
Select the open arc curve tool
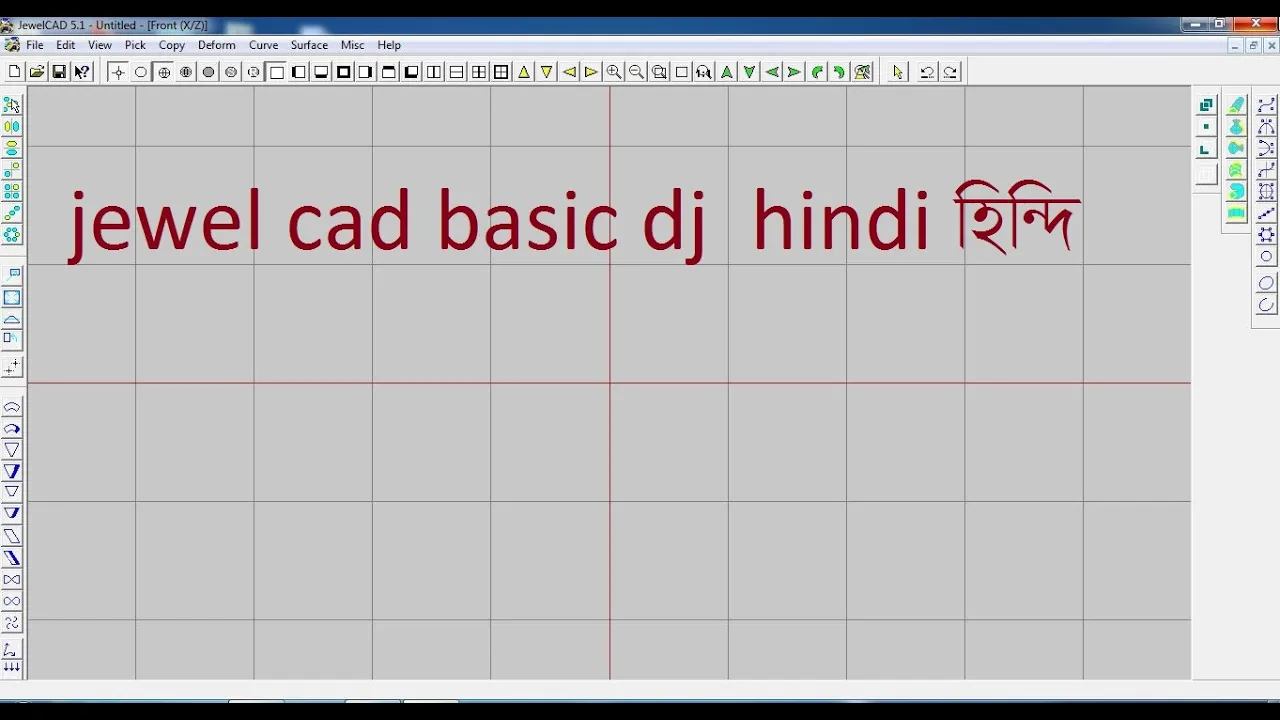click(1266, 305)
